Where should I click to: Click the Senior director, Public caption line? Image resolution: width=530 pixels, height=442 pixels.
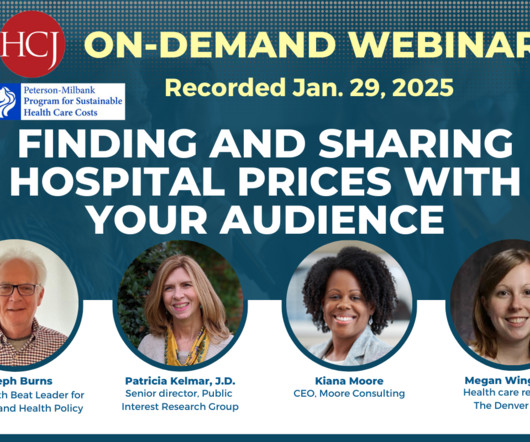[x=179, y=394]
